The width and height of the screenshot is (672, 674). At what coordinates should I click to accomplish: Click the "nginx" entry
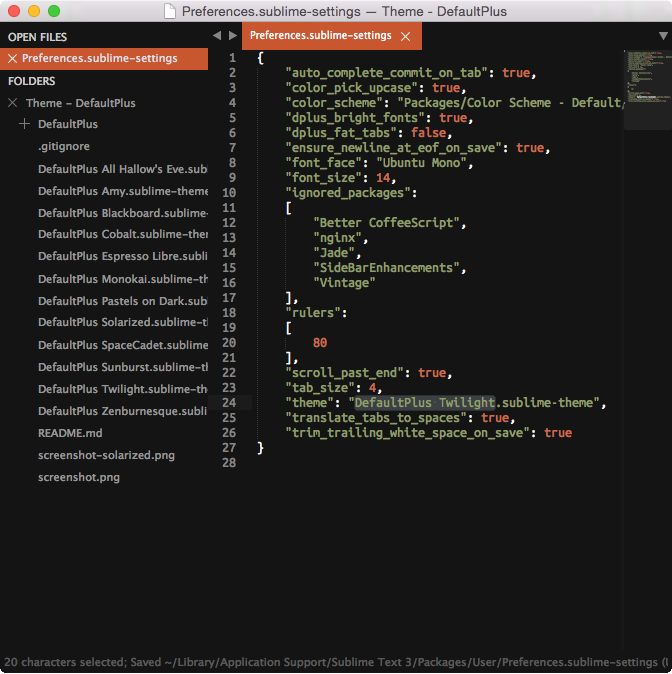[x=338, y=238]
